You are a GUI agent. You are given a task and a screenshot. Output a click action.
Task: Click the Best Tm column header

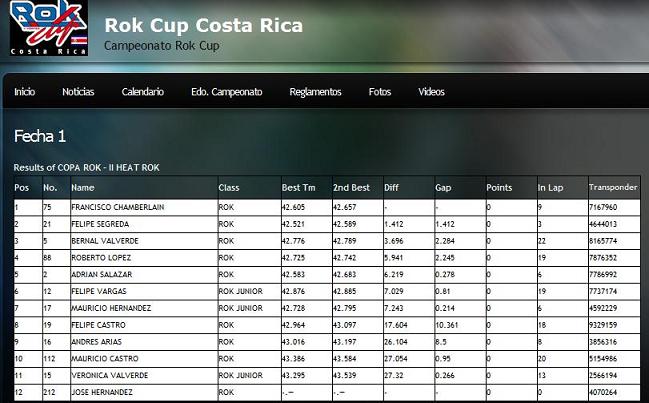pyautogui.click(x=299, y=187)
